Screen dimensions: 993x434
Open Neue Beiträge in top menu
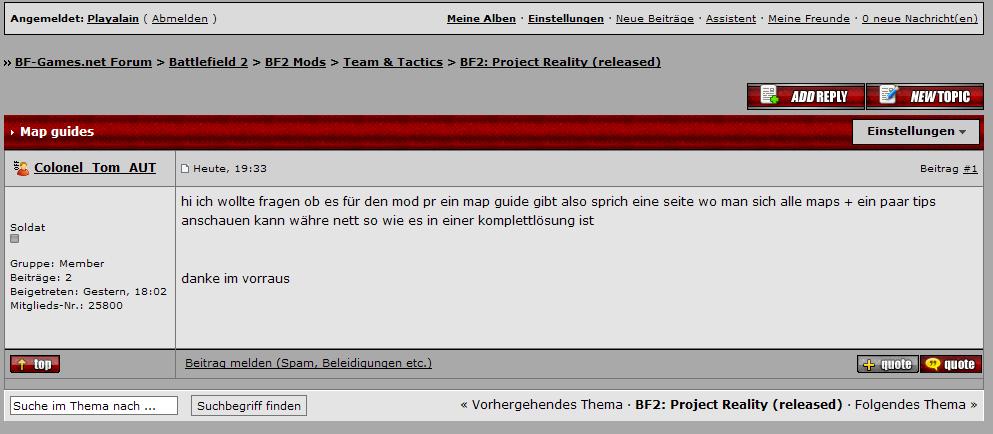click(655, 18)
